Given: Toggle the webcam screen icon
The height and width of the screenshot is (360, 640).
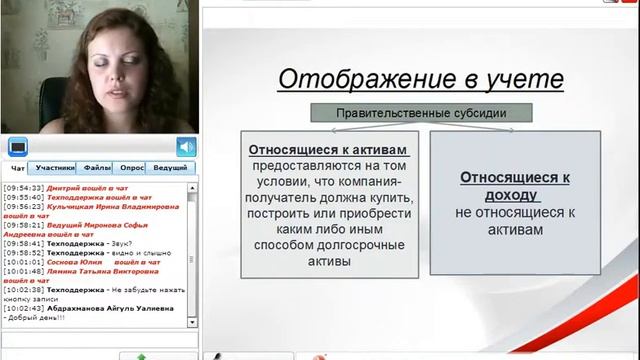Looking at the screenshot, I should [x=18, y=147].
